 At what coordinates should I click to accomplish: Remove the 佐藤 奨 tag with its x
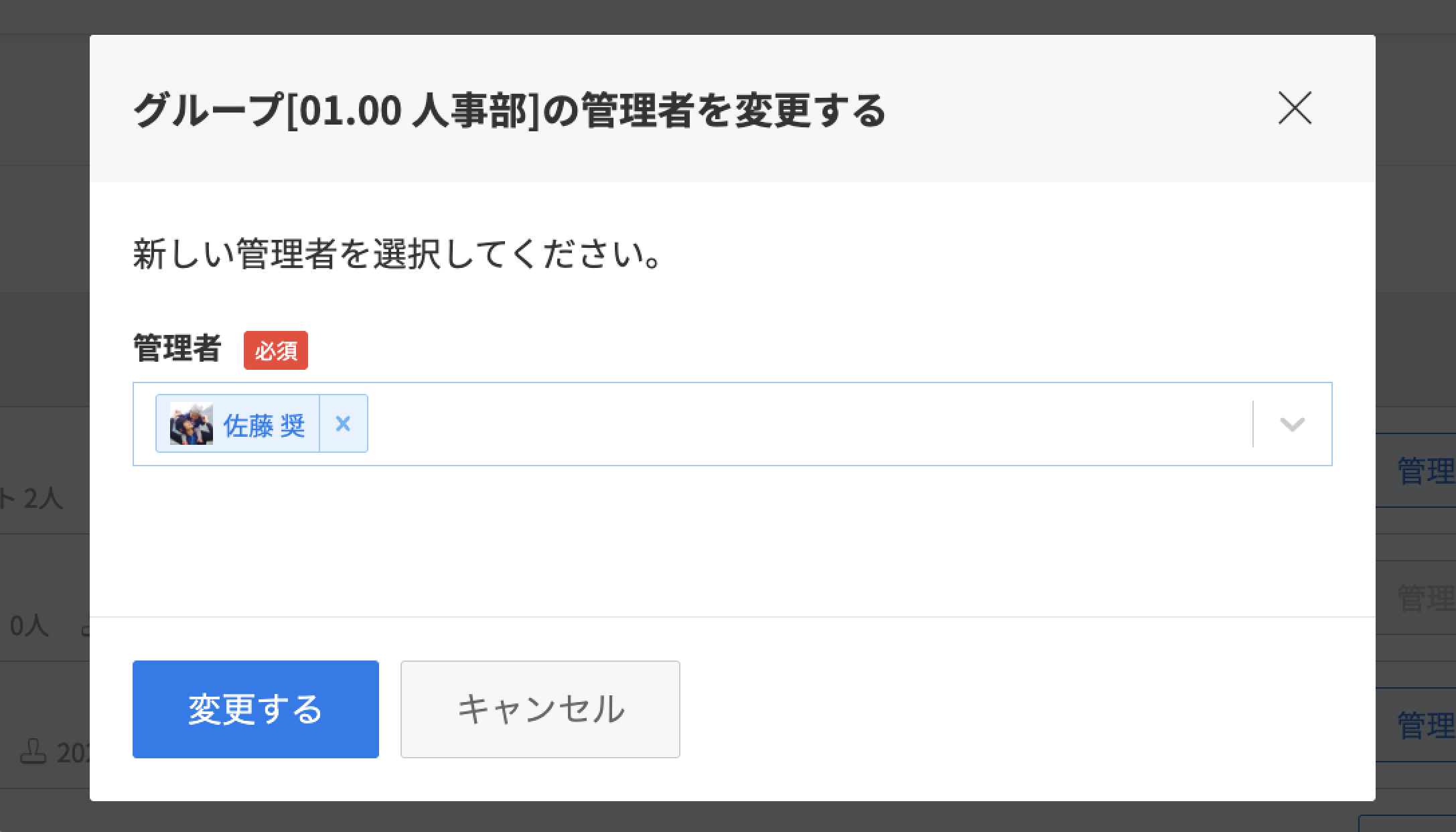point(343,424)
